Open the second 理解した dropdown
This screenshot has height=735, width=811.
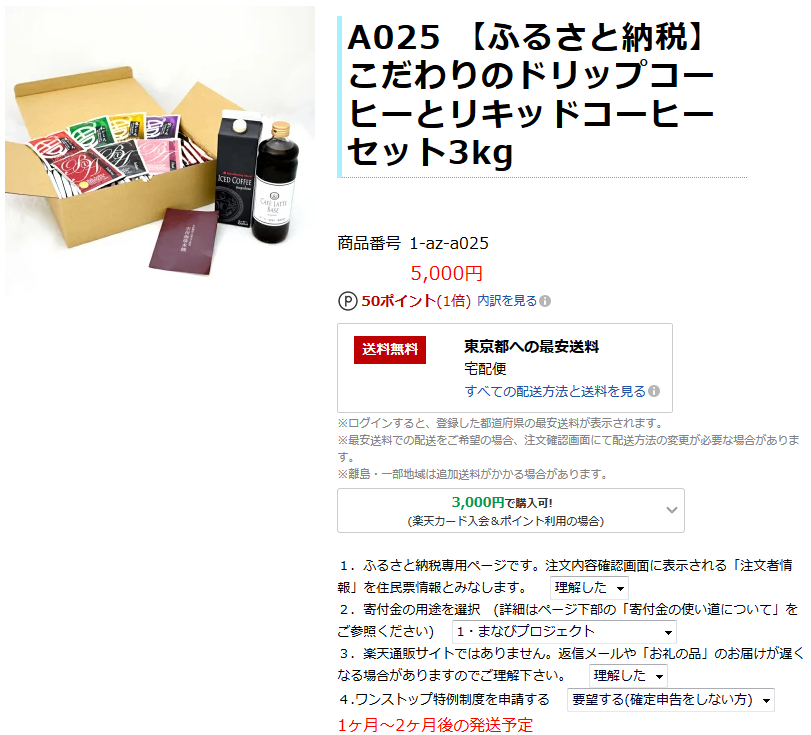(x=628, y=676)
